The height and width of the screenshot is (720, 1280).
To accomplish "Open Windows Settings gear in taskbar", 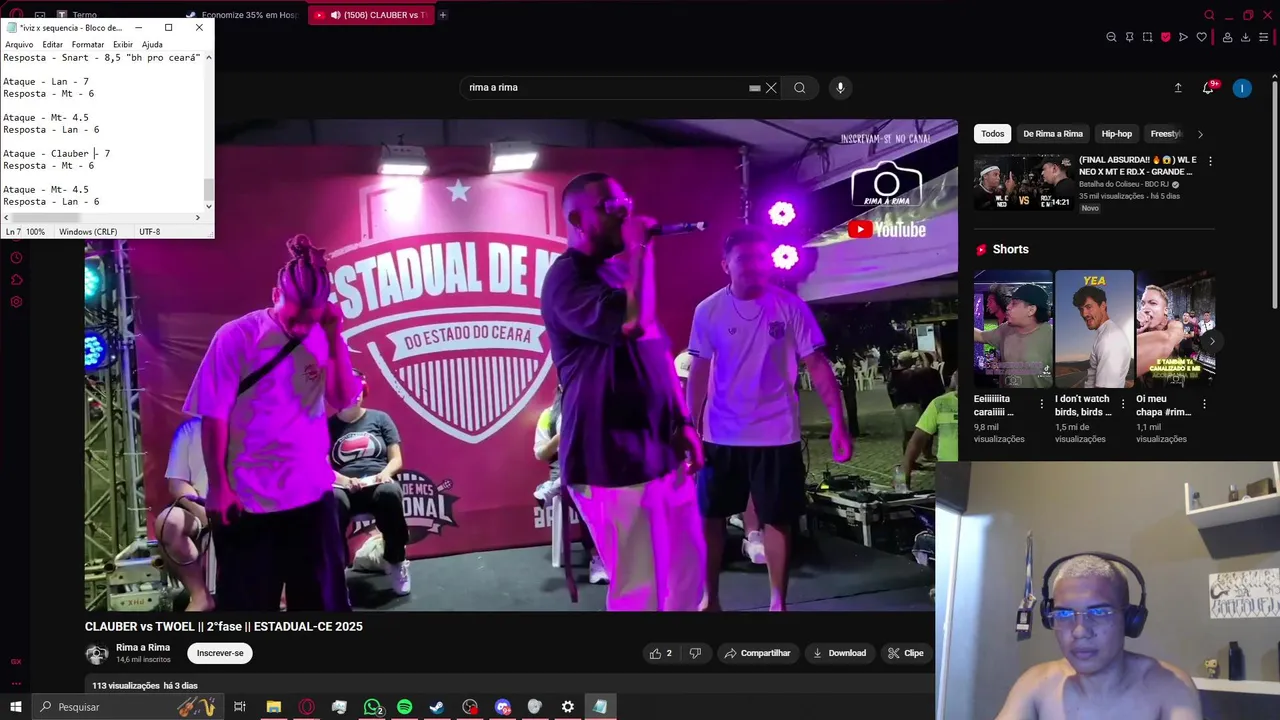I will click(x=567, y=707).
